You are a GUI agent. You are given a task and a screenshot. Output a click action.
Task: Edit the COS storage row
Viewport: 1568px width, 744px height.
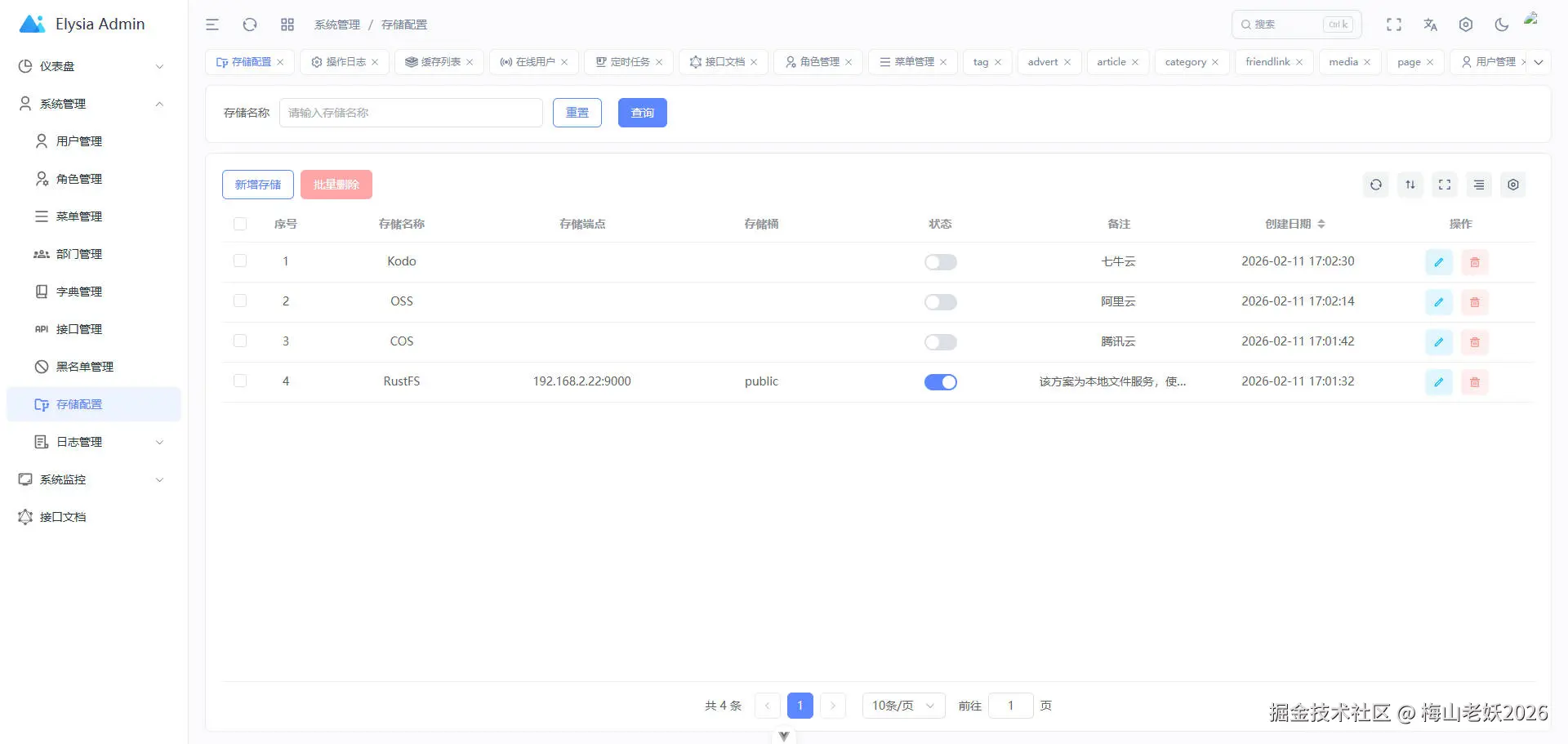click(x=1439, y=342)
